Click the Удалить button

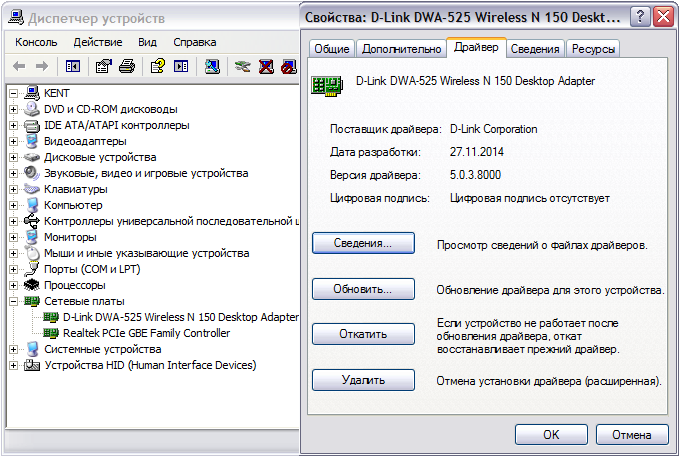pyautogui.click(x=363, y=380)
